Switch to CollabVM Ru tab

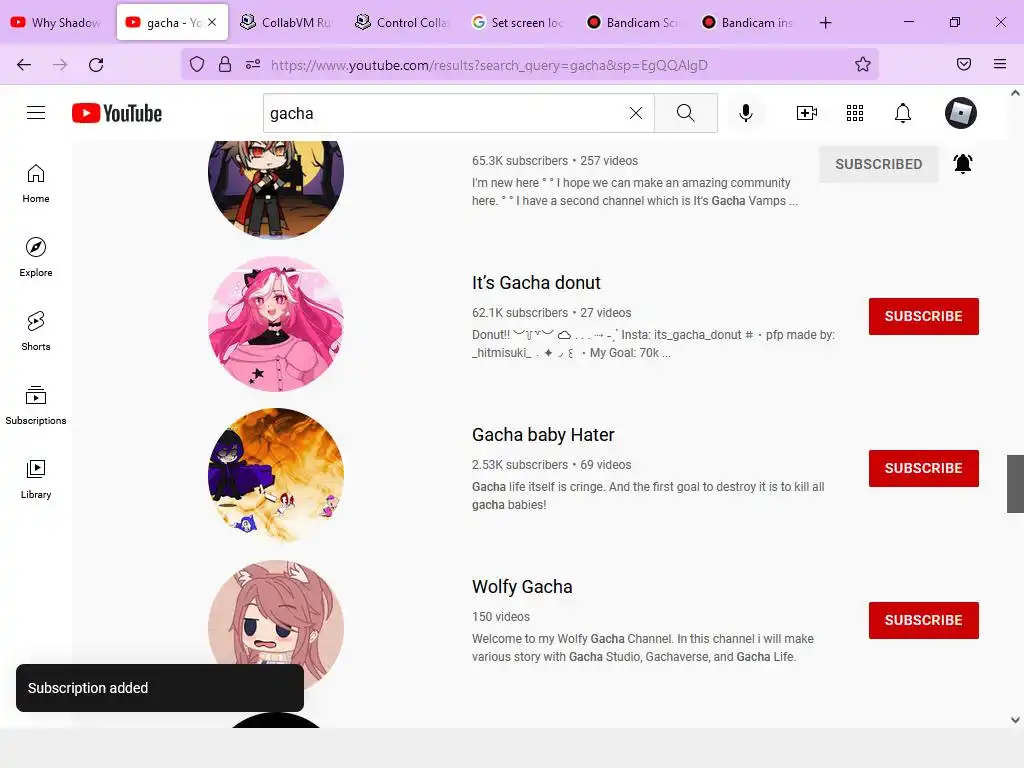(x=286, y=22)
